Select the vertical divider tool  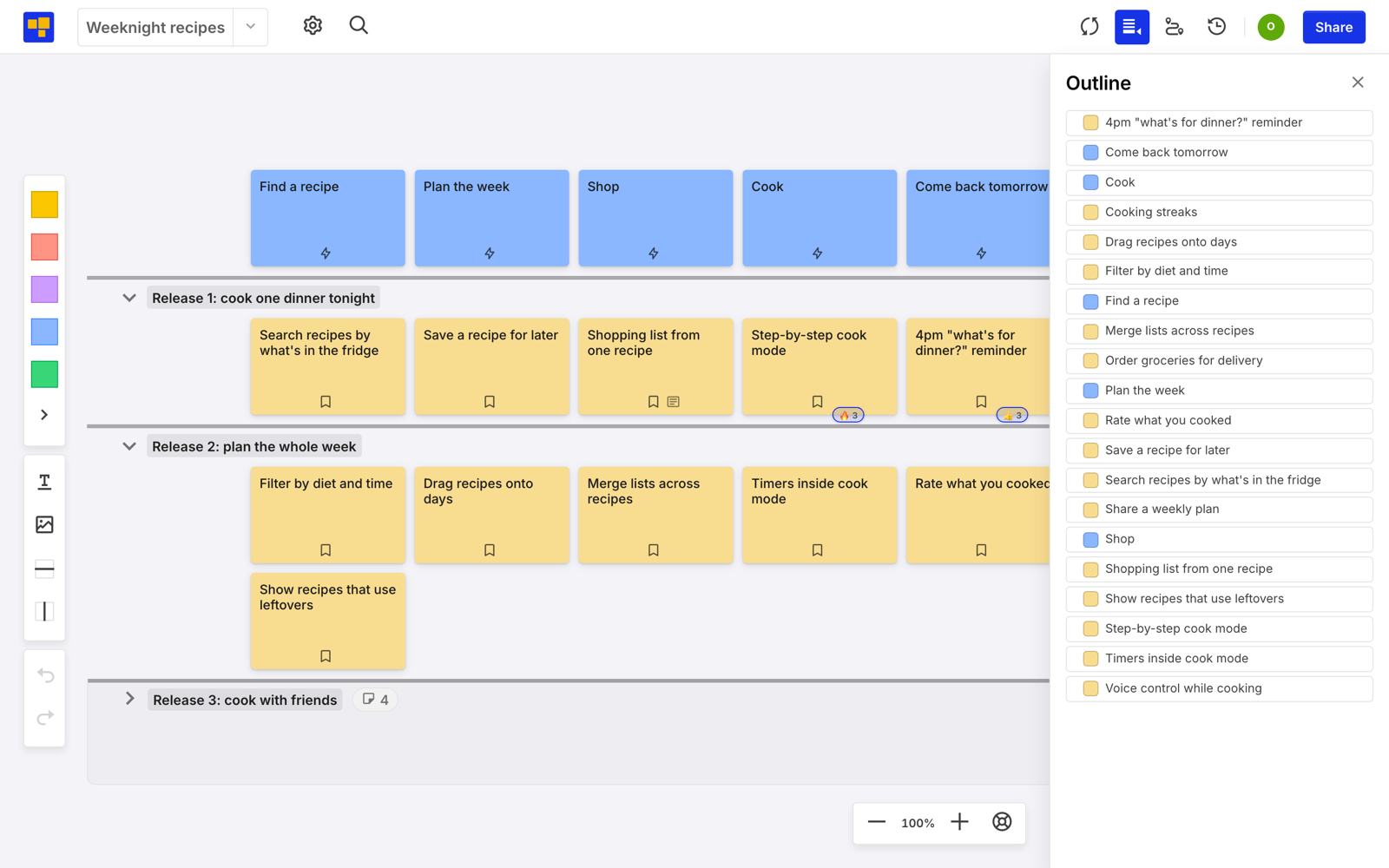click(x=44, y=611)
